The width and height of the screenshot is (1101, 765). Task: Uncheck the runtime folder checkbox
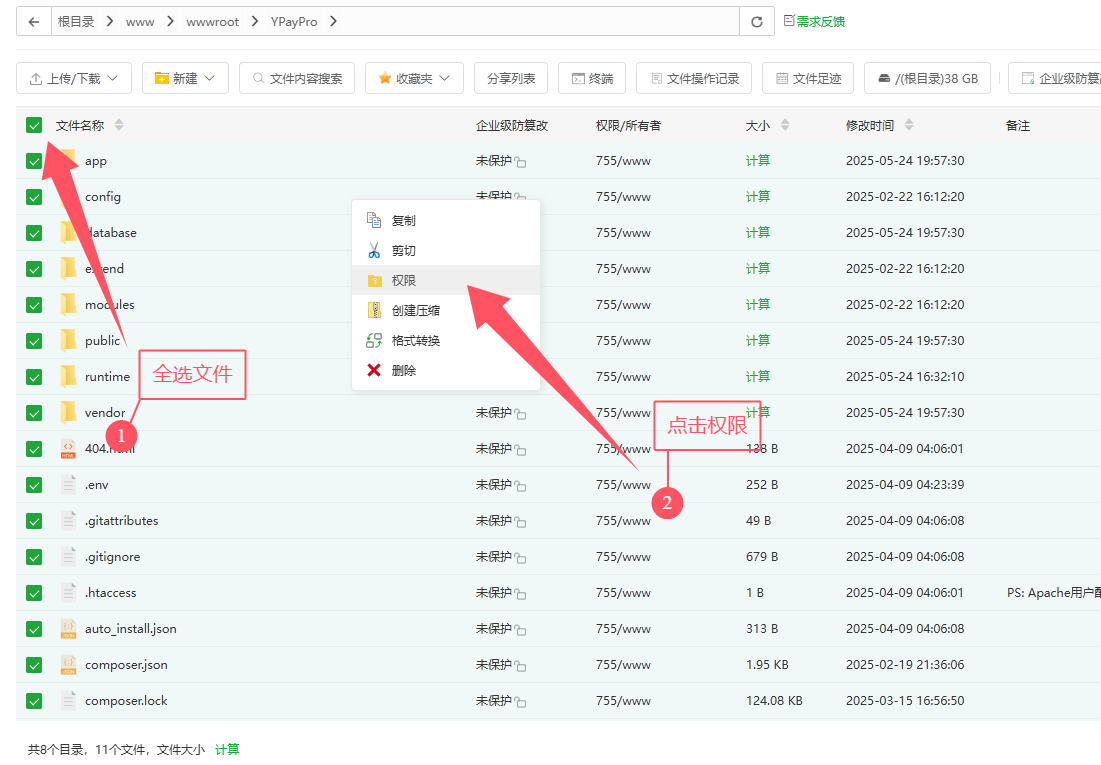point(34,377)
